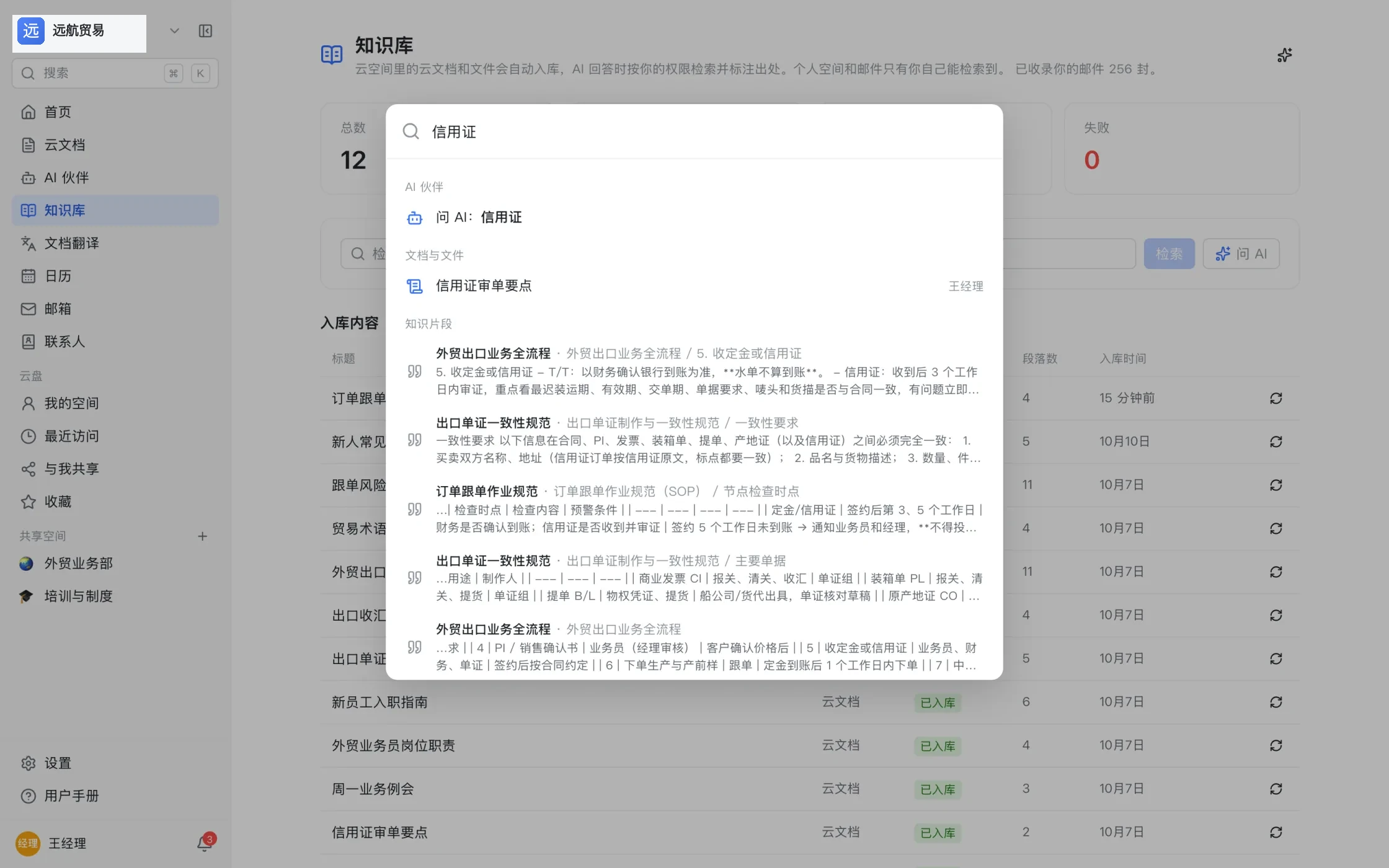Viewport: 1389px width, 868px height.
Task: Open 出口单证一致性规范 主要单据 snippet
Action: 694,578
